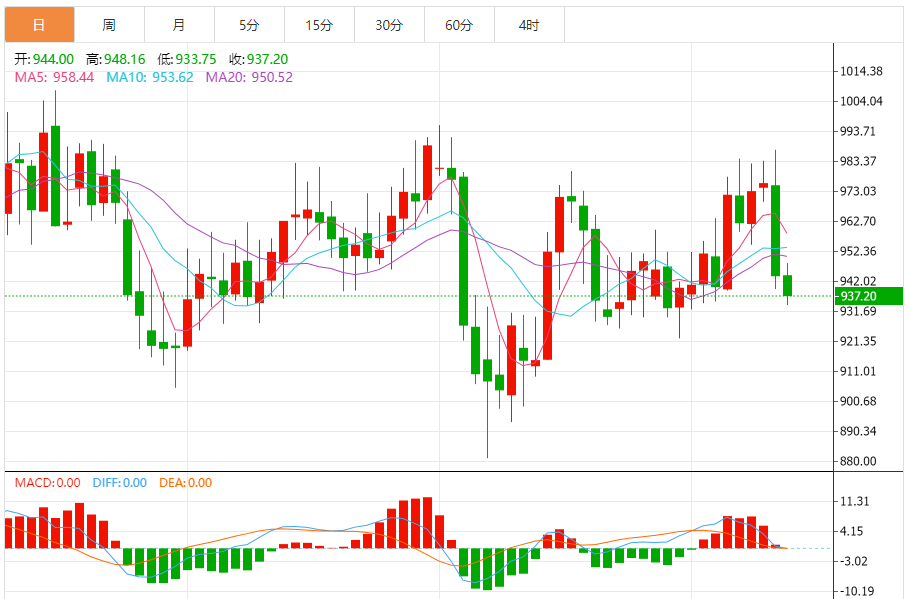Click the 低:933.75 low price text

pyautogui.click(x=187, y=59)
